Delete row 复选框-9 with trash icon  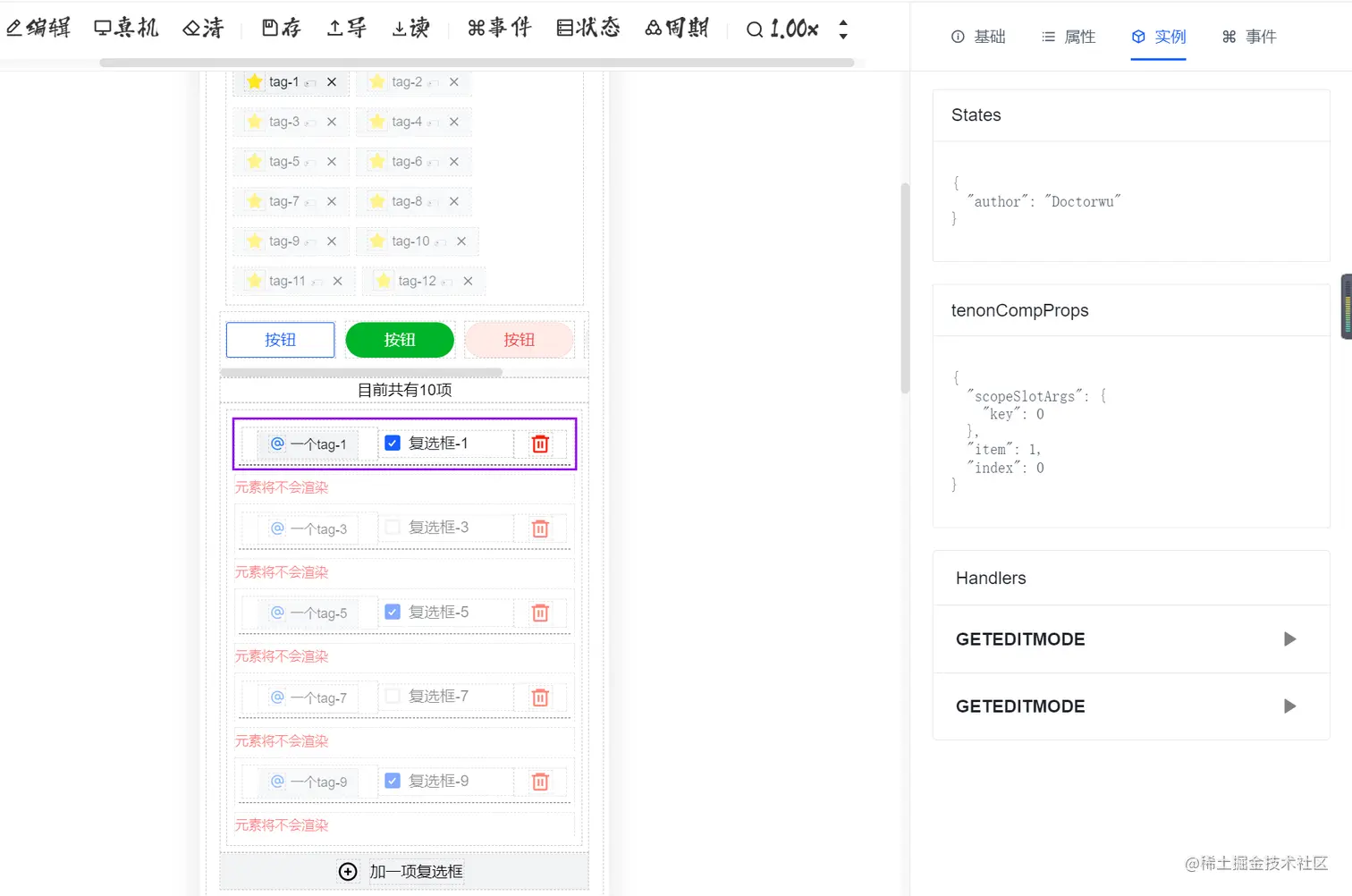(540, 782)
